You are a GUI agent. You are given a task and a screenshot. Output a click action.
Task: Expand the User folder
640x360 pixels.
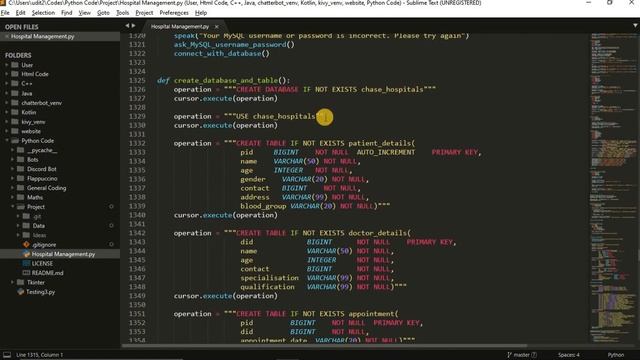[7, 65]
